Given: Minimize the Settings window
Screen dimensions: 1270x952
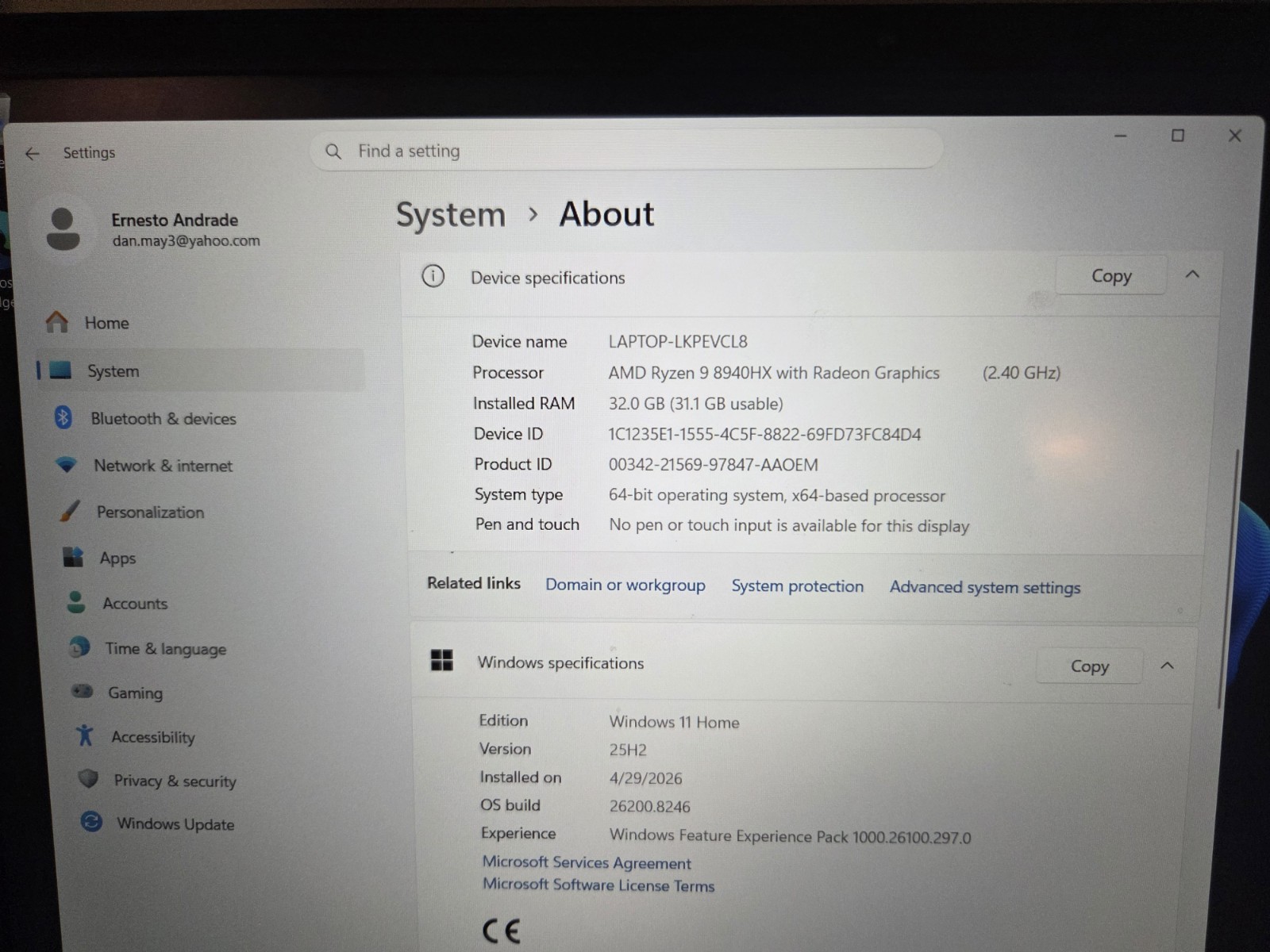Looking at the screenshot, I should (1121, 136).
